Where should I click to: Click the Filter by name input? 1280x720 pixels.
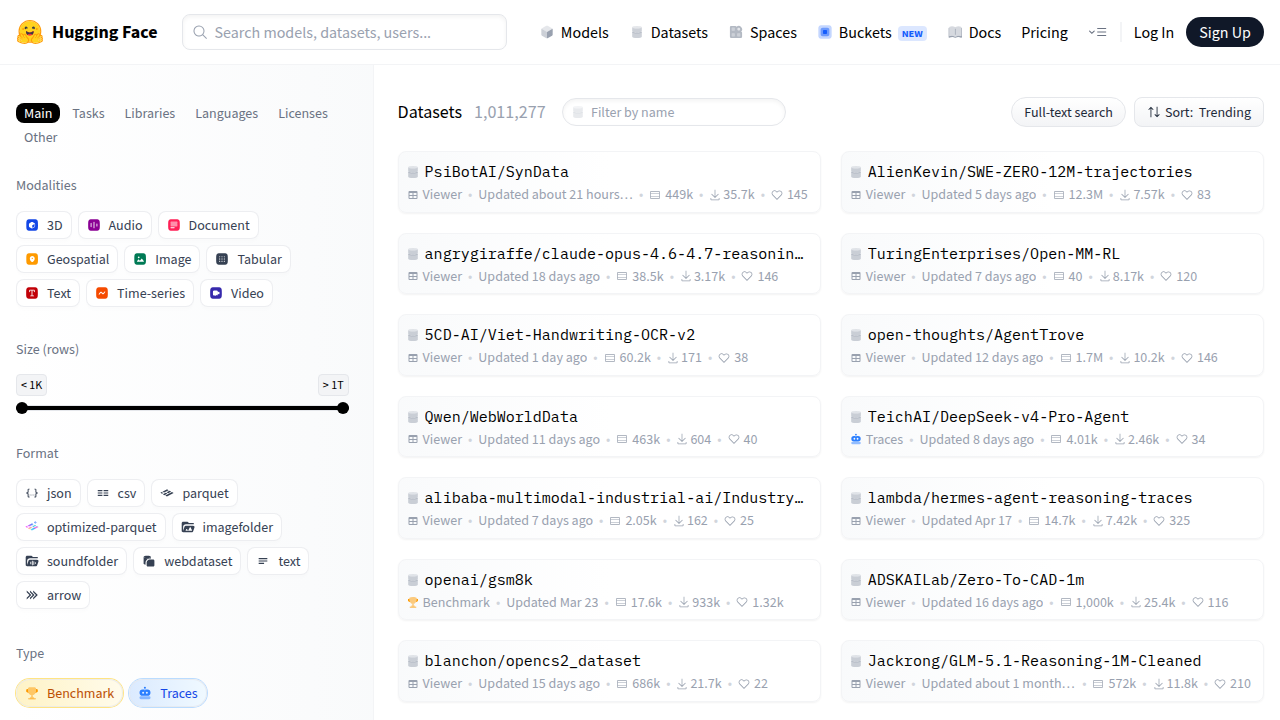coord(674,112)
